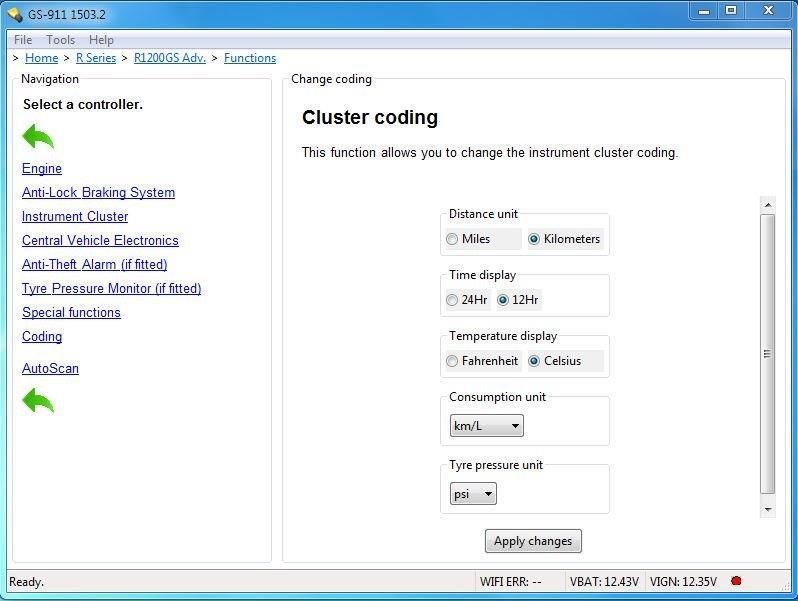
Task: Close the GS-911 window
Action: click(768, 11)
